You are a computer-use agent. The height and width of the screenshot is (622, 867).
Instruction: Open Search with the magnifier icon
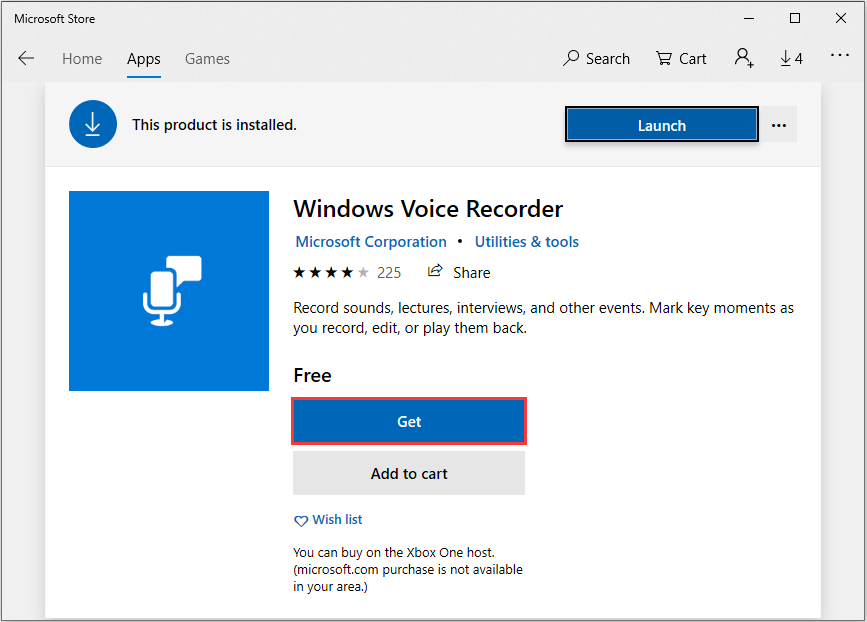[x=572, y=58]
